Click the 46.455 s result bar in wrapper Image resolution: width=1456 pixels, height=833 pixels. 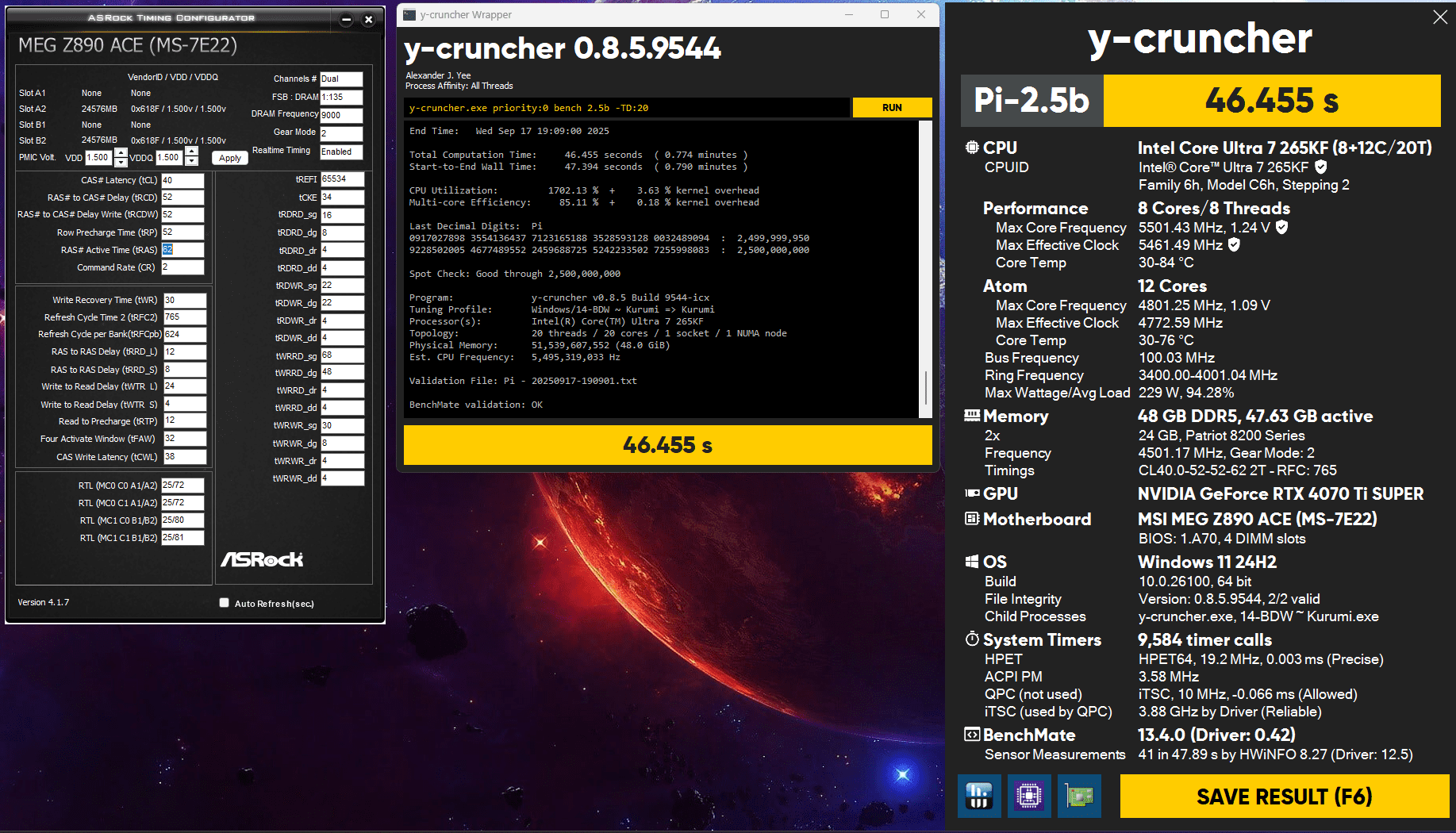[667, 445]
